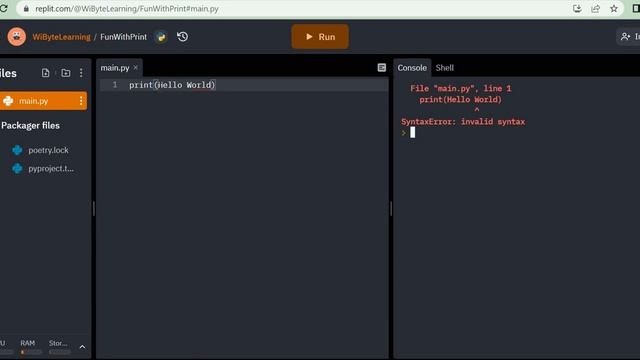
Task: Click the SyntaxError: invalid syntax message
Action: coord(463,122)
